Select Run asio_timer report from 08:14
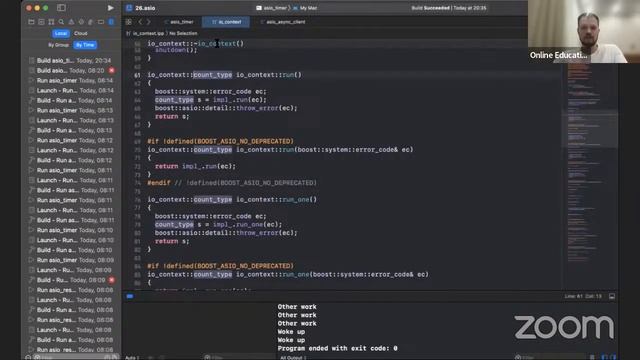The image size is (640, 360). 71,80
